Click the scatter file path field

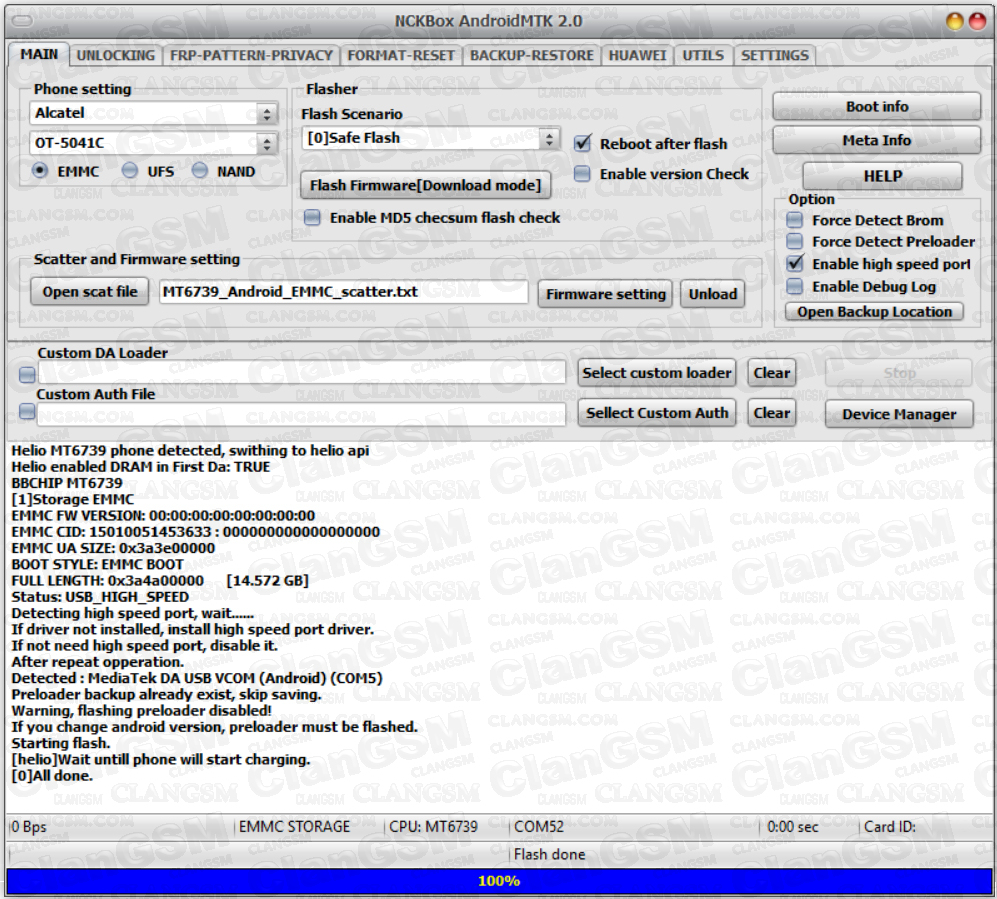(x=343, y=292)
